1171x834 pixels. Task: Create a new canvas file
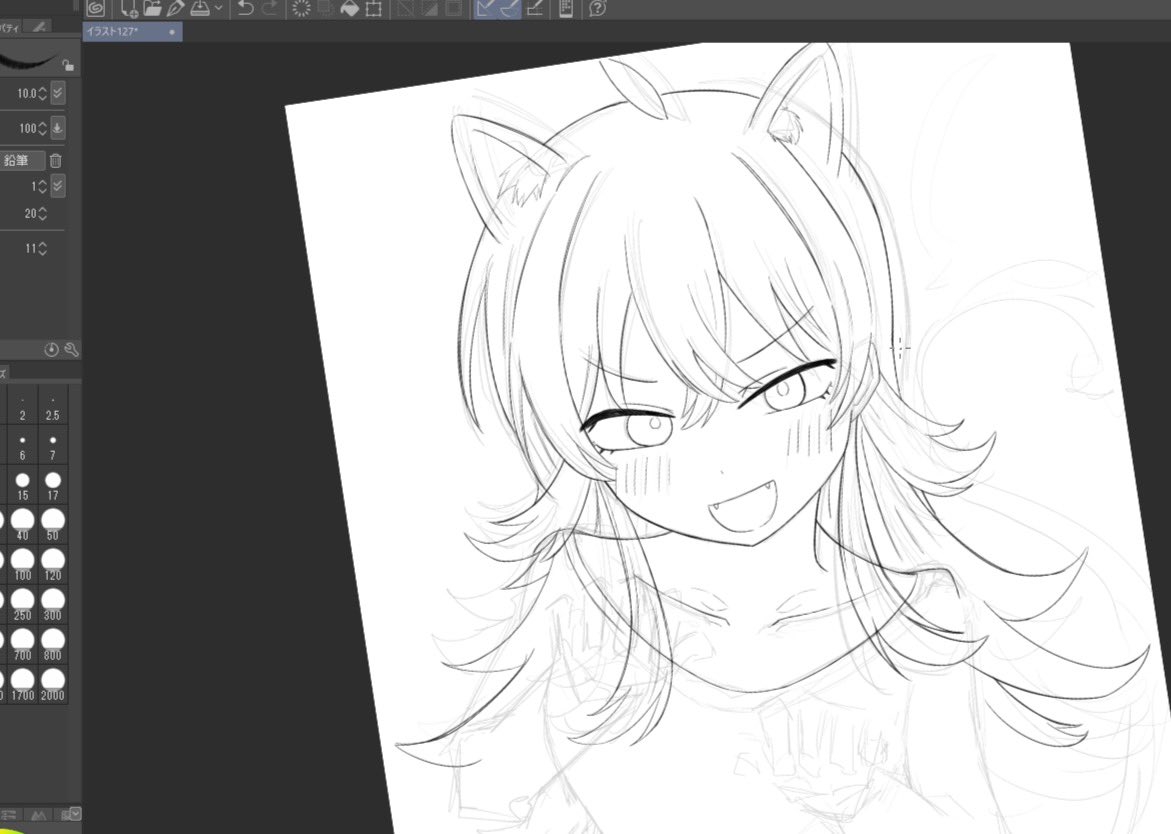[x=128, y=8]
